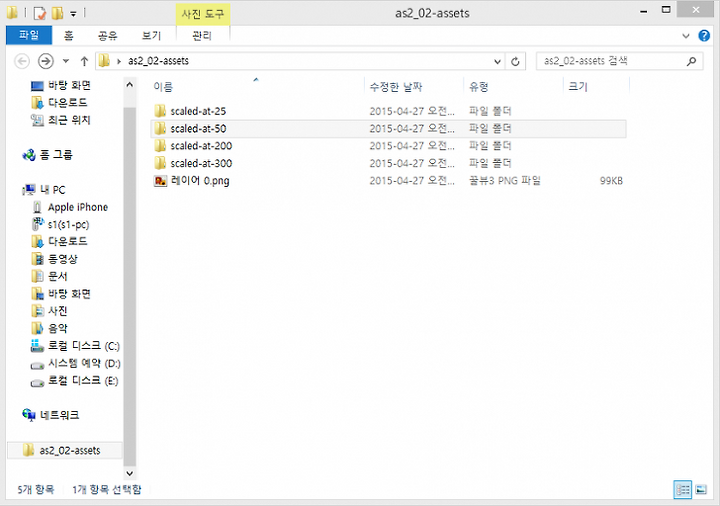The image size is (720, 506).
Task: Open 최근 위치 in navigation pane
Action: [x=69, y=120]
